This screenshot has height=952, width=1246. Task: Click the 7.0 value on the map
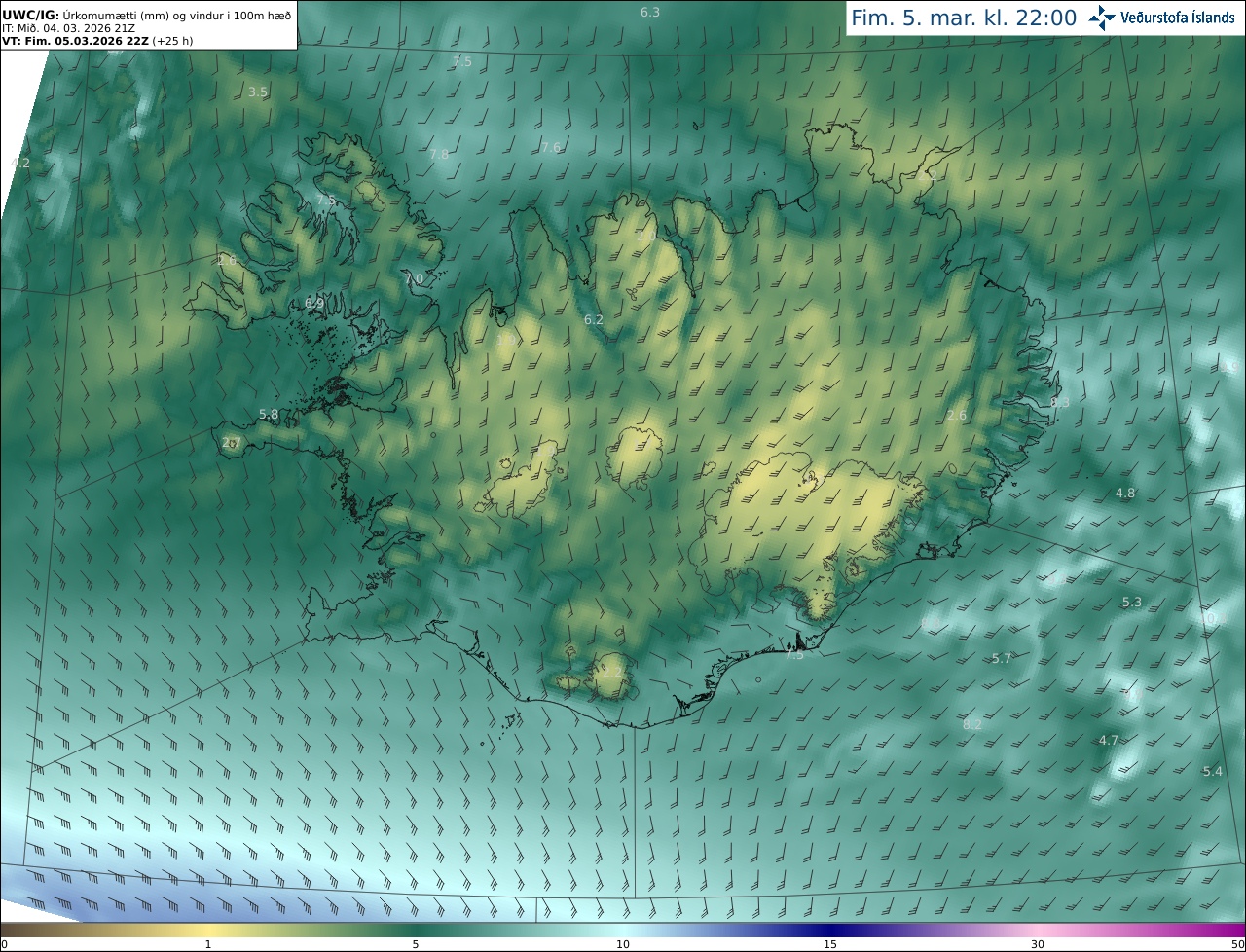(414, 278)
